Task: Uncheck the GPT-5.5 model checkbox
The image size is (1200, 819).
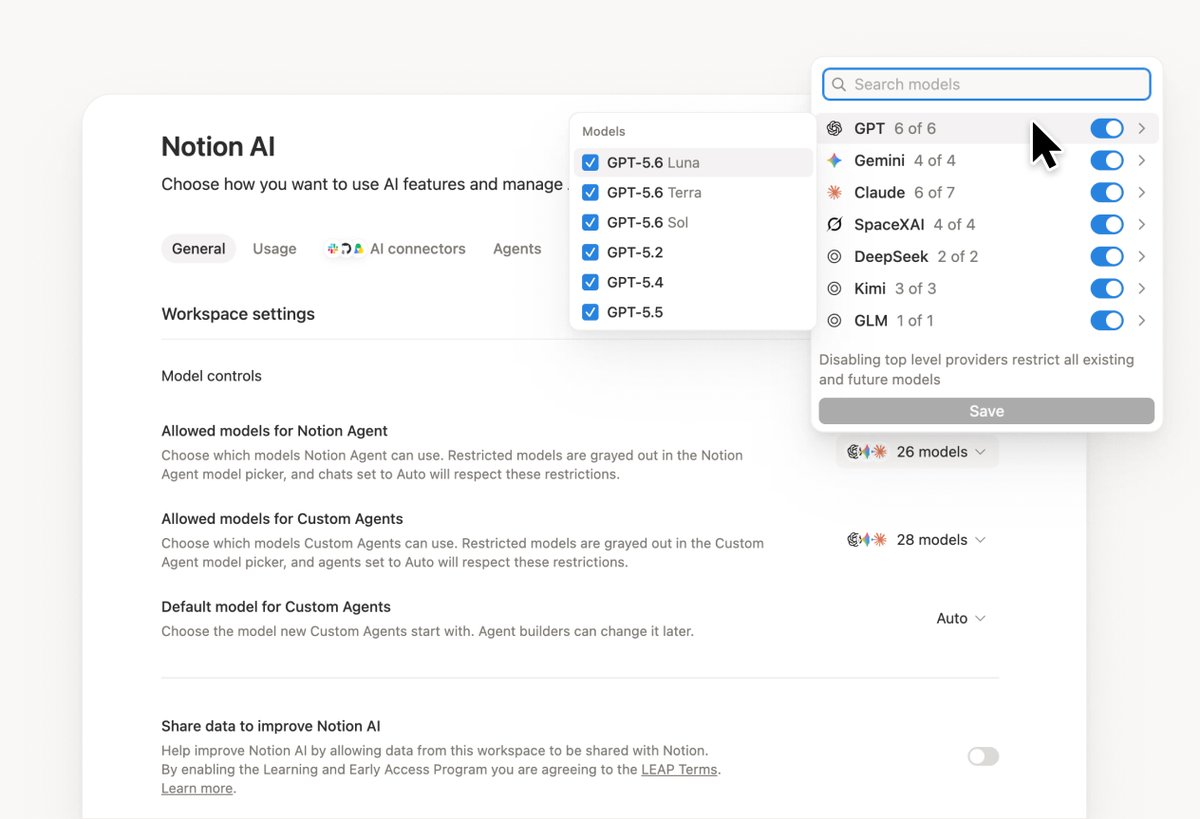Action: pyautogui.click(x=590, y=312)
